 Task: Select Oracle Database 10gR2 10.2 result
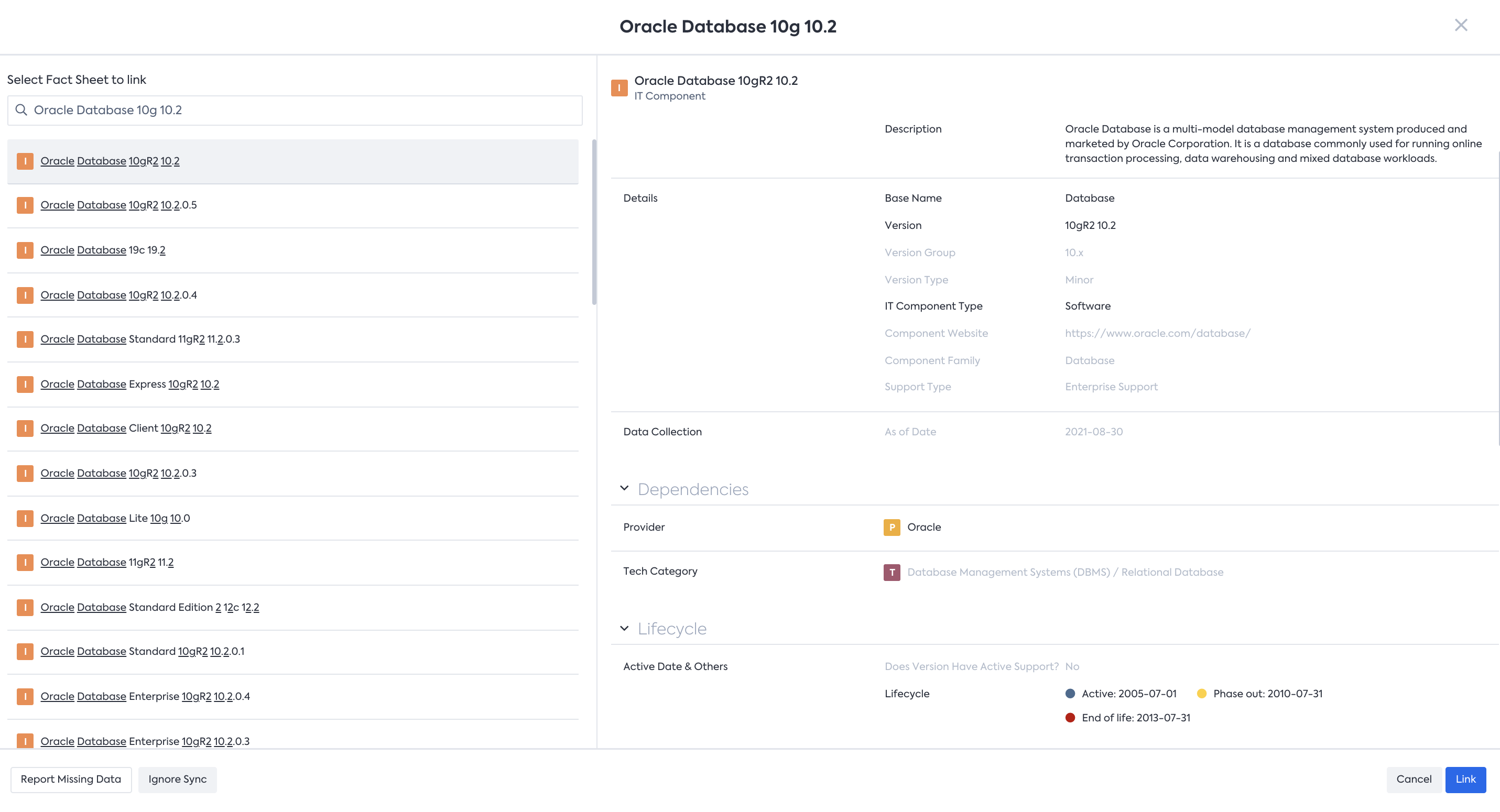pos(293,161)
